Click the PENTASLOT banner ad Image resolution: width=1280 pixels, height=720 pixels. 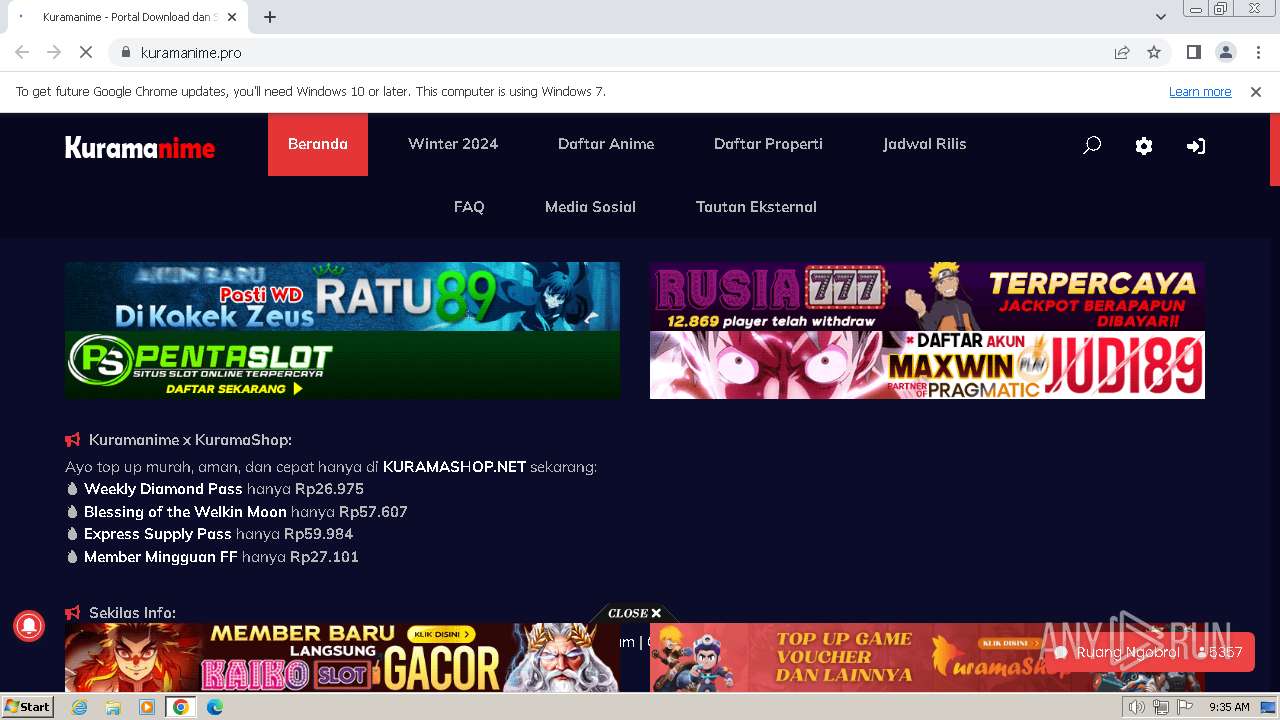(x=342, y=365)
